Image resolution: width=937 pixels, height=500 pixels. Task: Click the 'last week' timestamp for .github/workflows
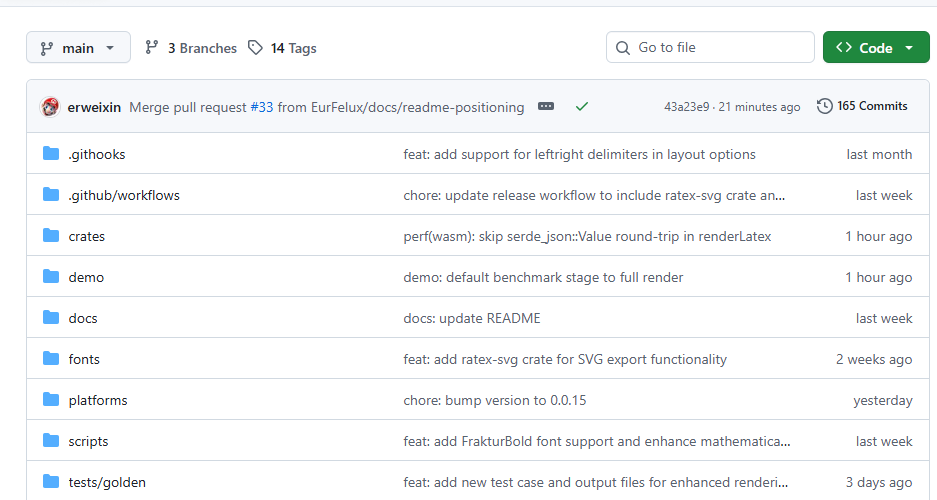(884, 195)
